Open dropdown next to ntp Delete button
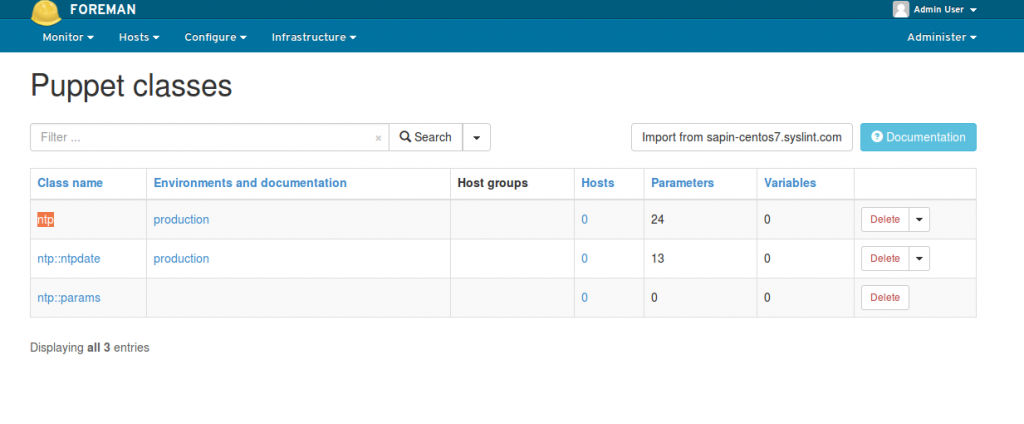 click(x=920, y=220)
